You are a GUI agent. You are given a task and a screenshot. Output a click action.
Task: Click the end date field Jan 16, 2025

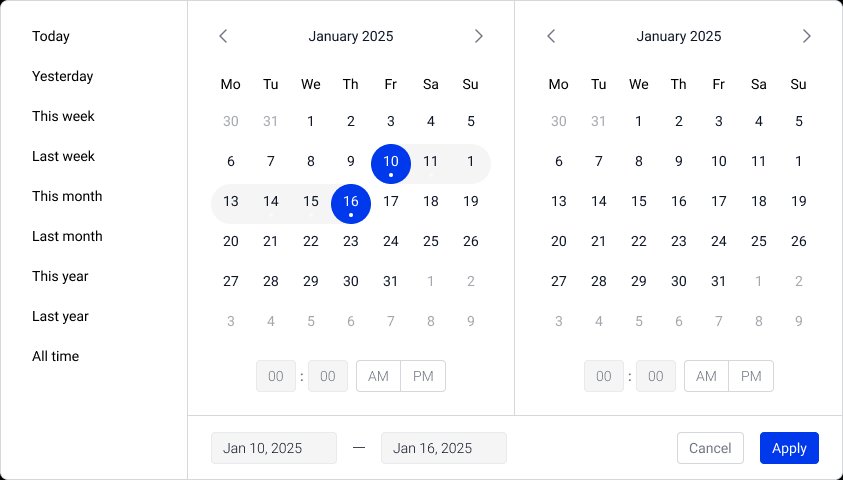tap(443, 448)
